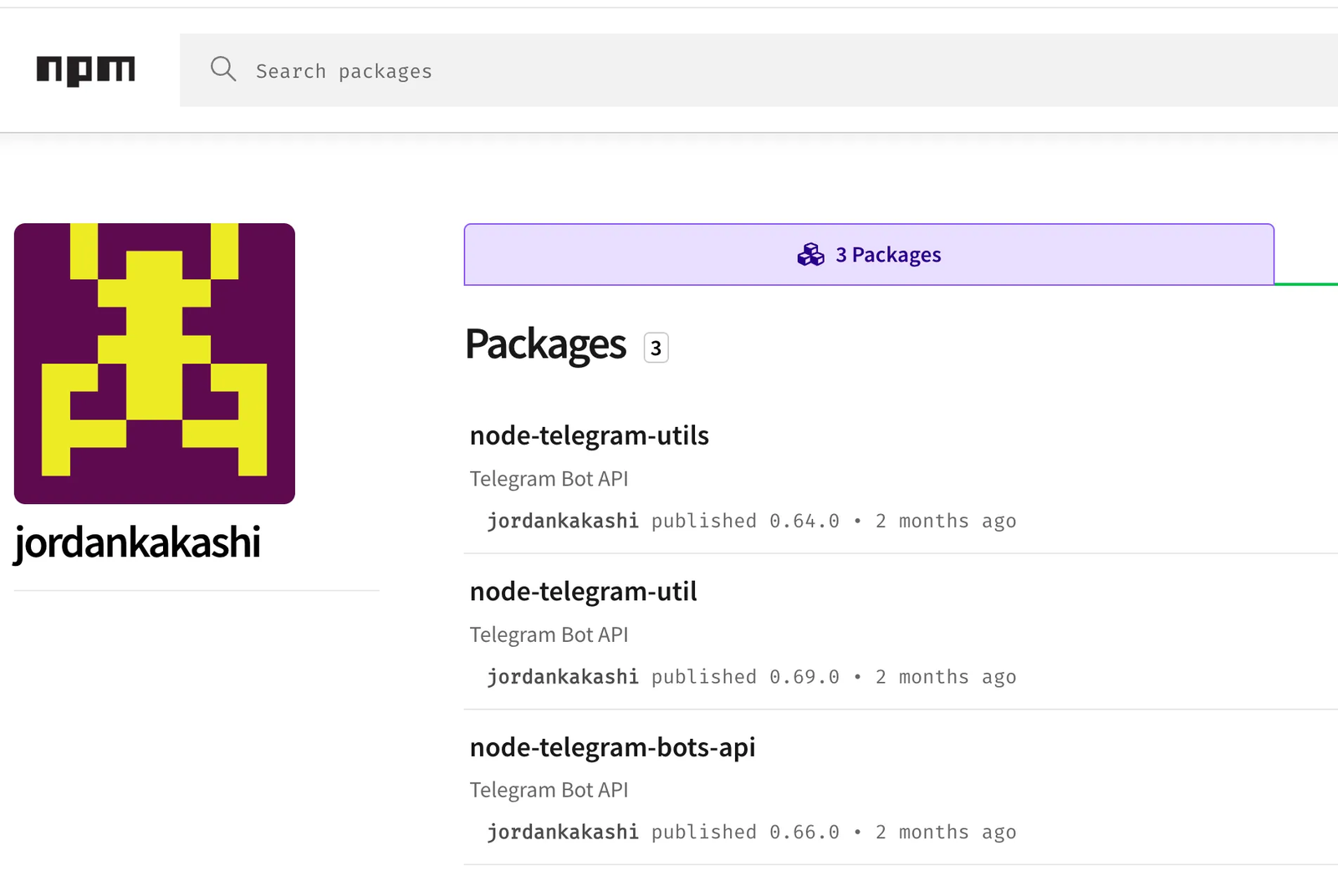The height and width of the screenshot is (896, 1338).
Task: Click the Telegram Bot API description under node-telegram-bots-api
Action: (549, 790)
